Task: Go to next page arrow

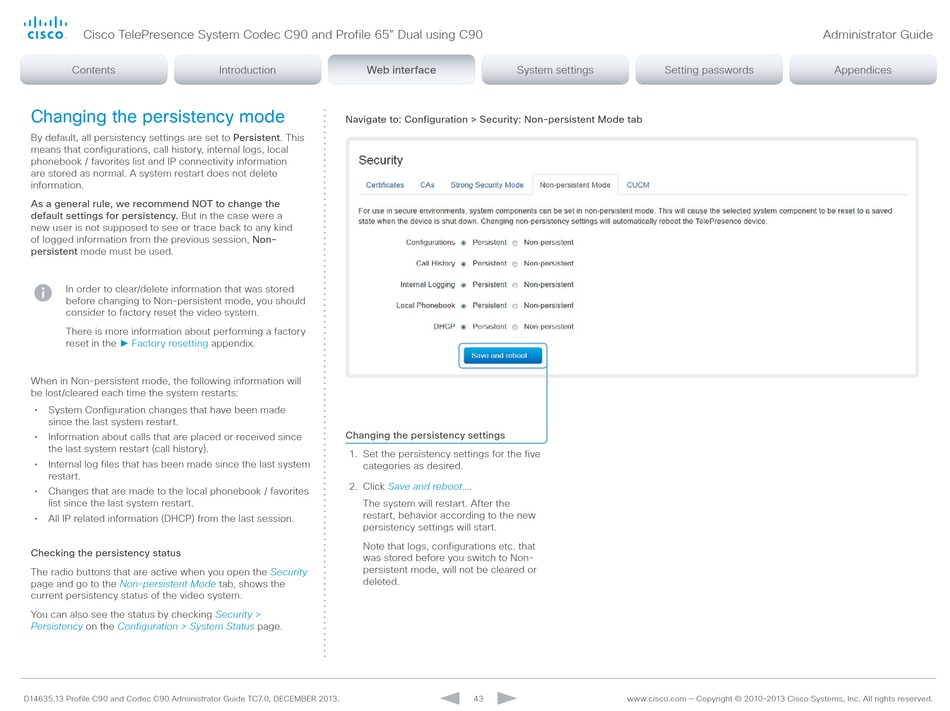Action: [507, 698]
